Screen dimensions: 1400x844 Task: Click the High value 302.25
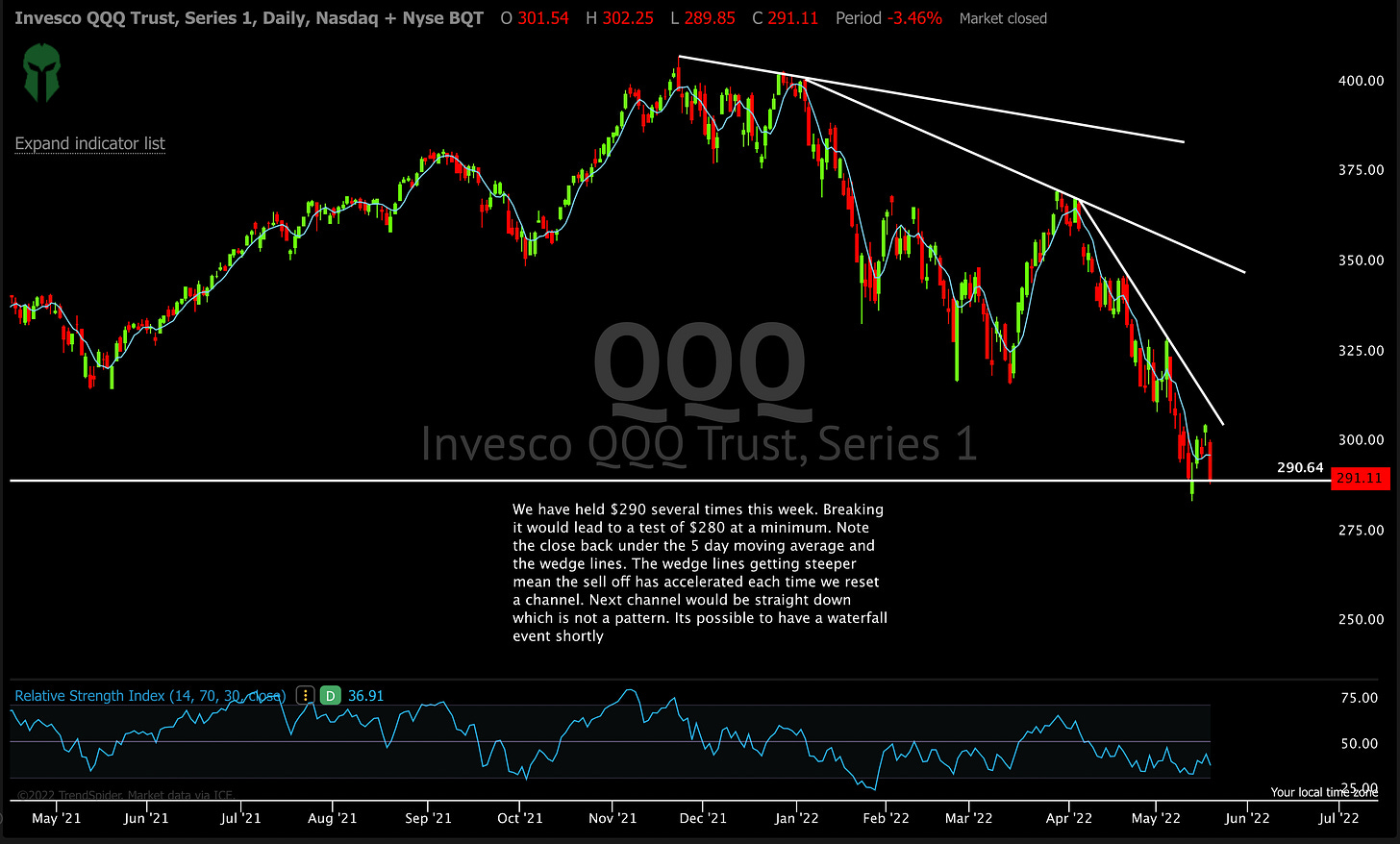pyautogui.click(x=628, y=18)
